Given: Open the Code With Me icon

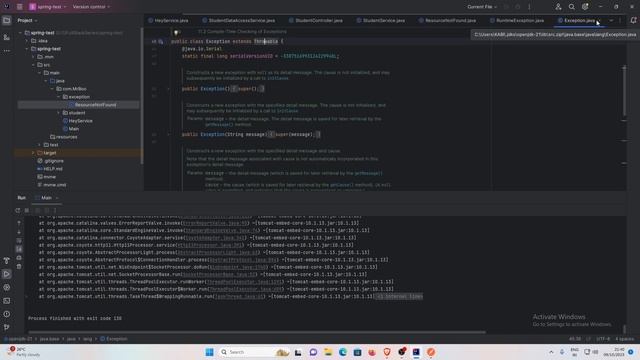Looking at the screenshot, I should coord(558,7).
